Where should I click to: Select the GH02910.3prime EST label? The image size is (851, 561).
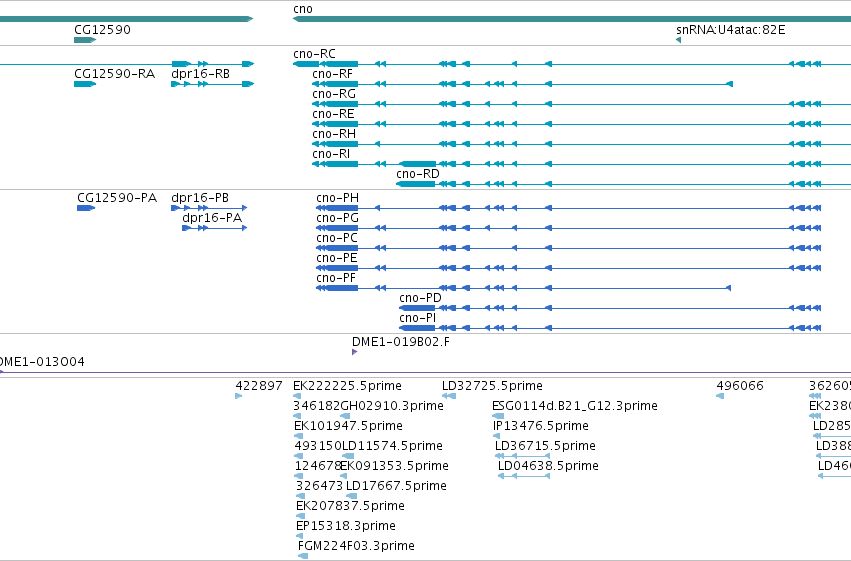[x=392, y=406]
